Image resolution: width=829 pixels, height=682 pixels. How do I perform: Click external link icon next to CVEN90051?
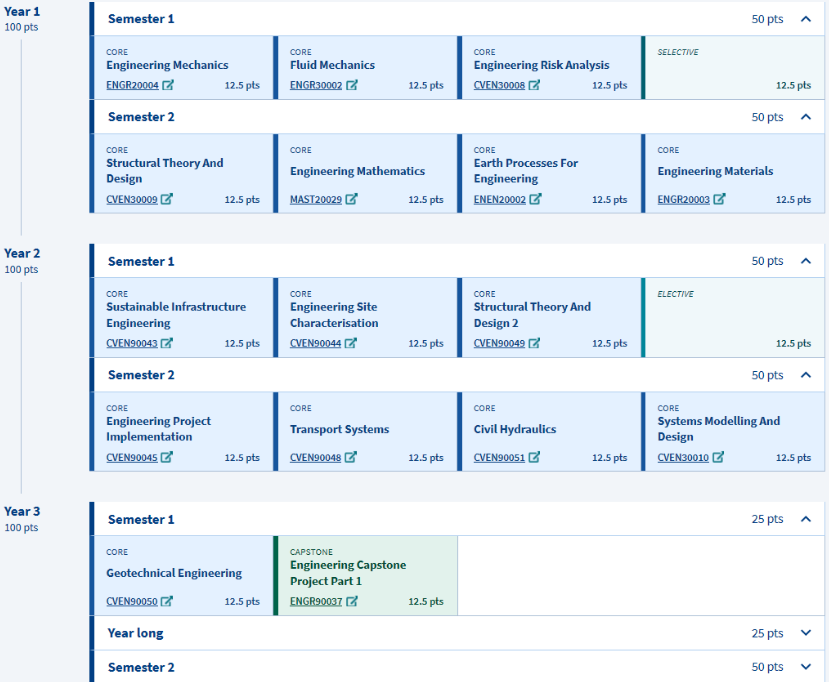535,457
